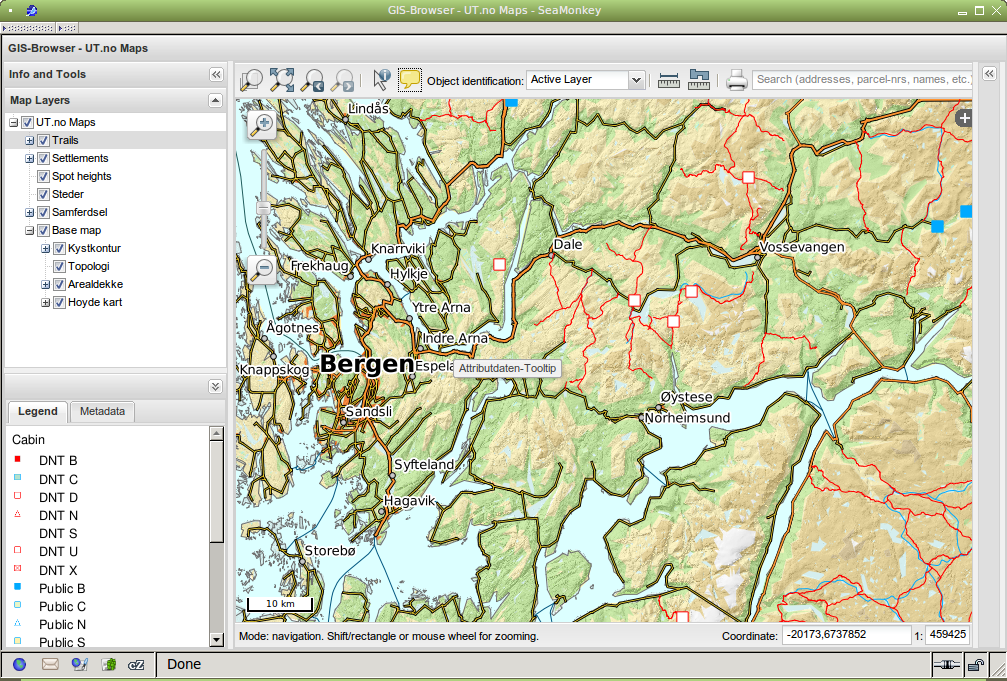Toggle the Topologi layer checkbox
1007x681 pixels.
click(60, 266)
